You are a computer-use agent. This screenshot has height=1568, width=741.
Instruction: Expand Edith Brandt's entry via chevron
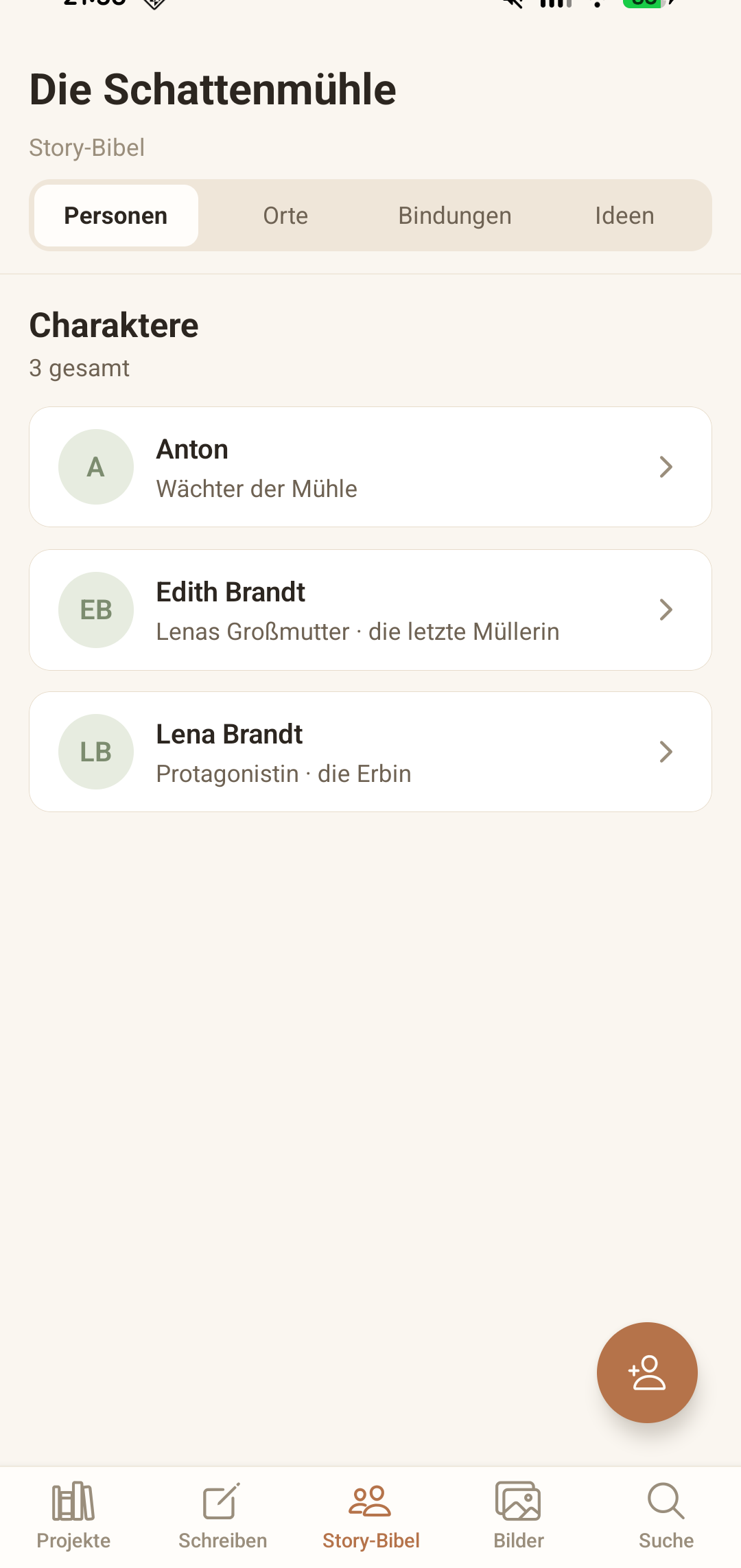pos(666,610)
